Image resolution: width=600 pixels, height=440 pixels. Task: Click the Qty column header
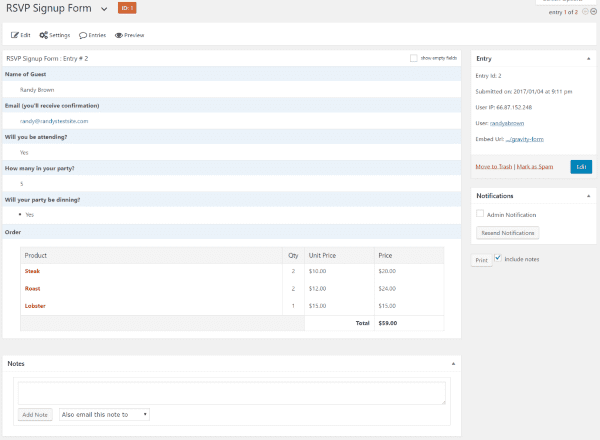pyautogui.click(x=293, y=256)
